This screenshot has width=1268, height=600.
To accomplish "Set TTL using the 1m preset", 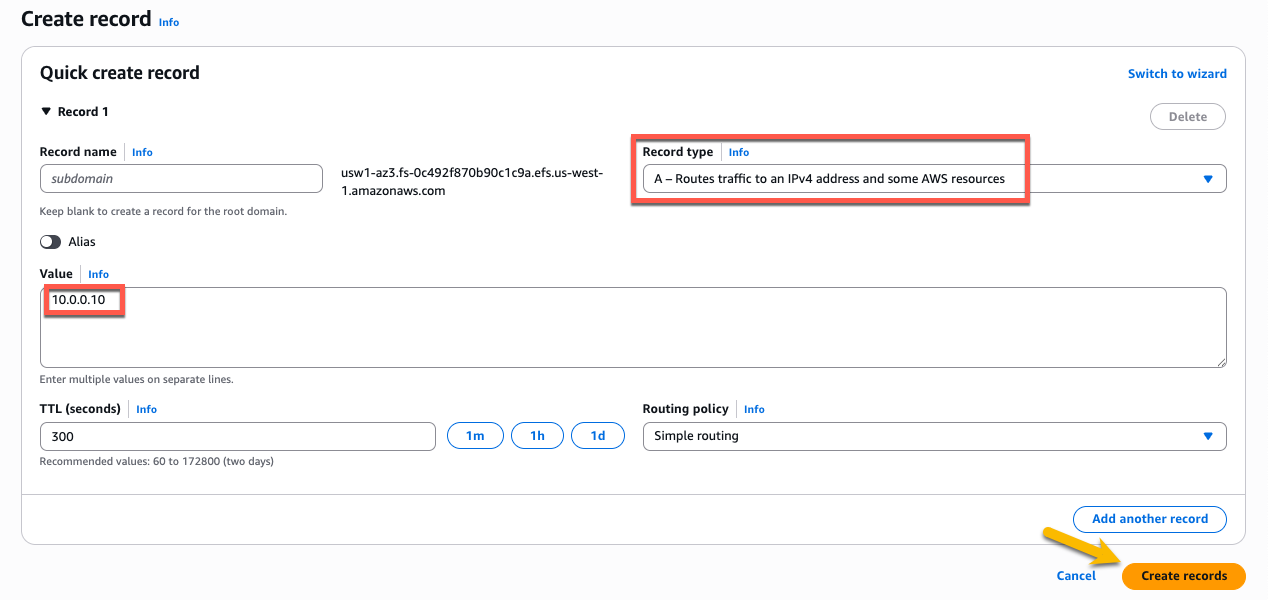I will (x=475, y=435).
